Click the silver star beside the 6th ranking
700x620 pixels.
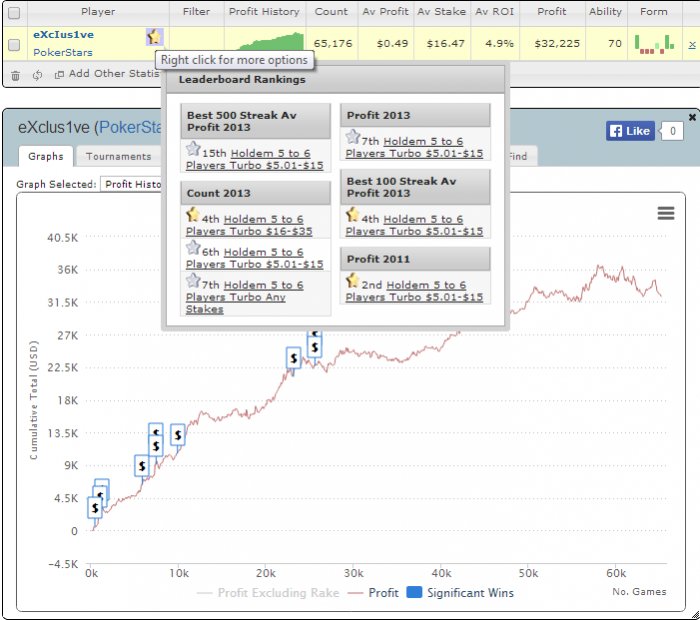pyautogui.click(x=193, y=247)
